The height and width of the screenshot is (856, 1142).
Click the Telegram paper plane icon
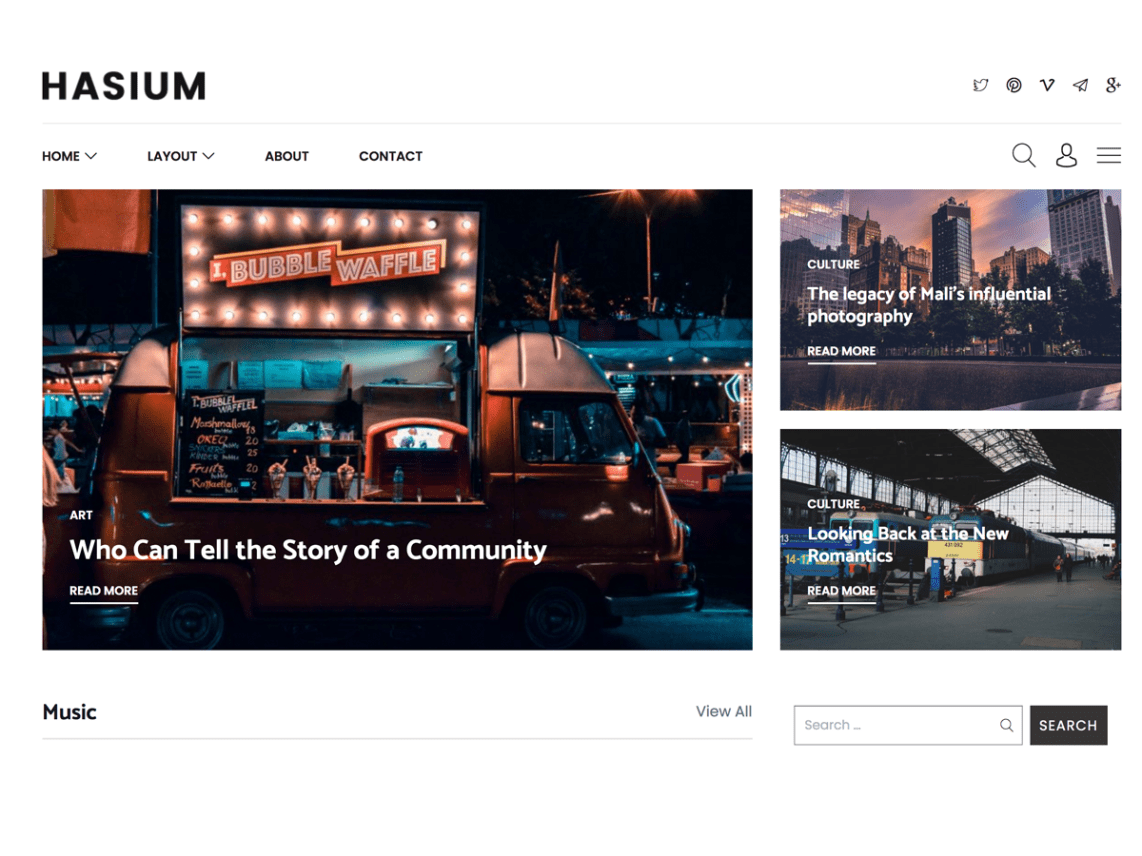tap(1080, 85)
